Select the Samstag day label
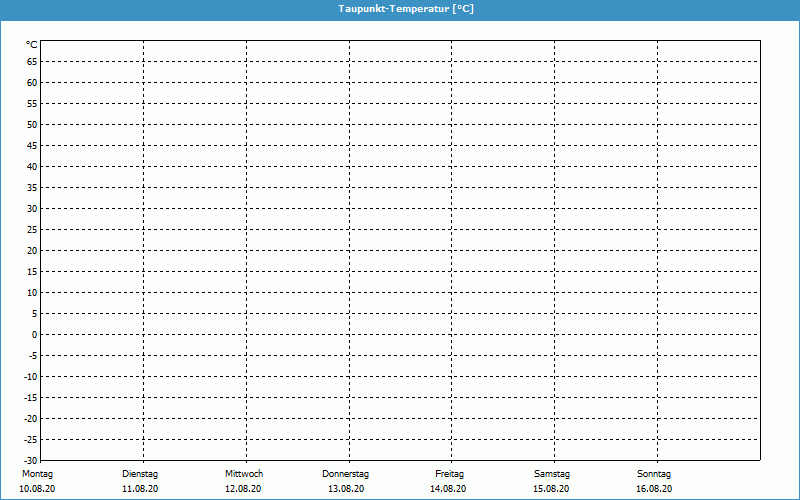 pos(552,473)
